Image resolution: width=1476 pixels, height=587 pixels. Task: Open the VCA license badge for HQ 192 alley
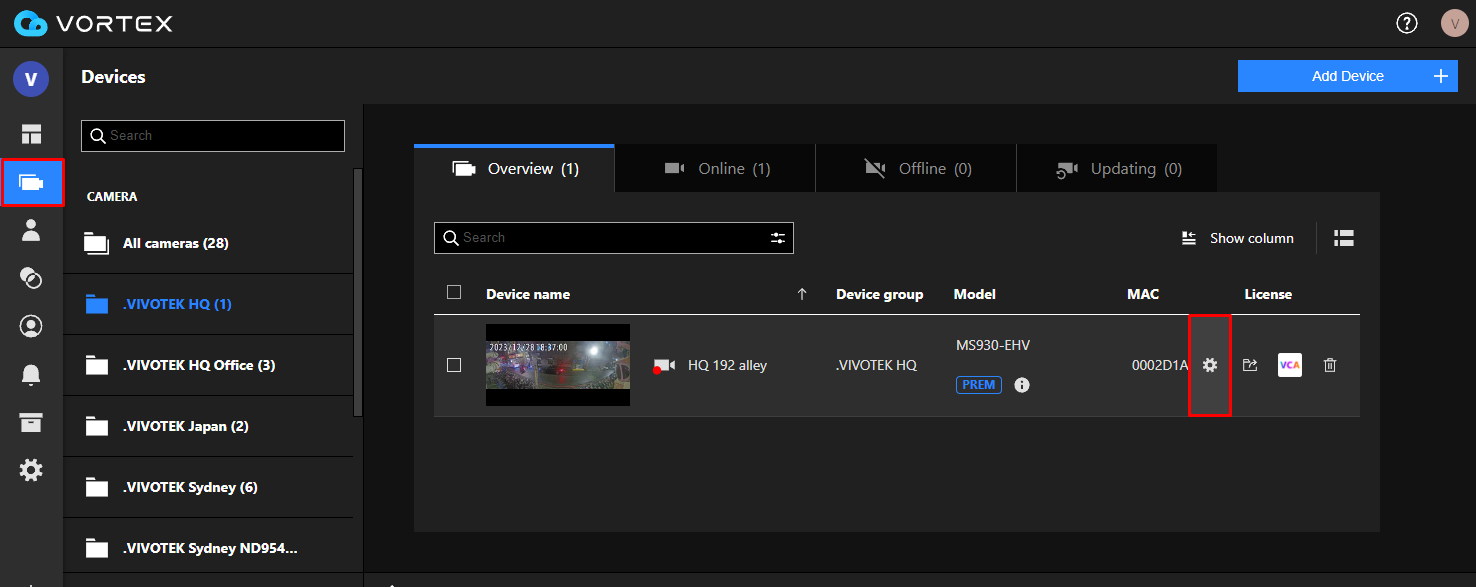click(1289, 365)
